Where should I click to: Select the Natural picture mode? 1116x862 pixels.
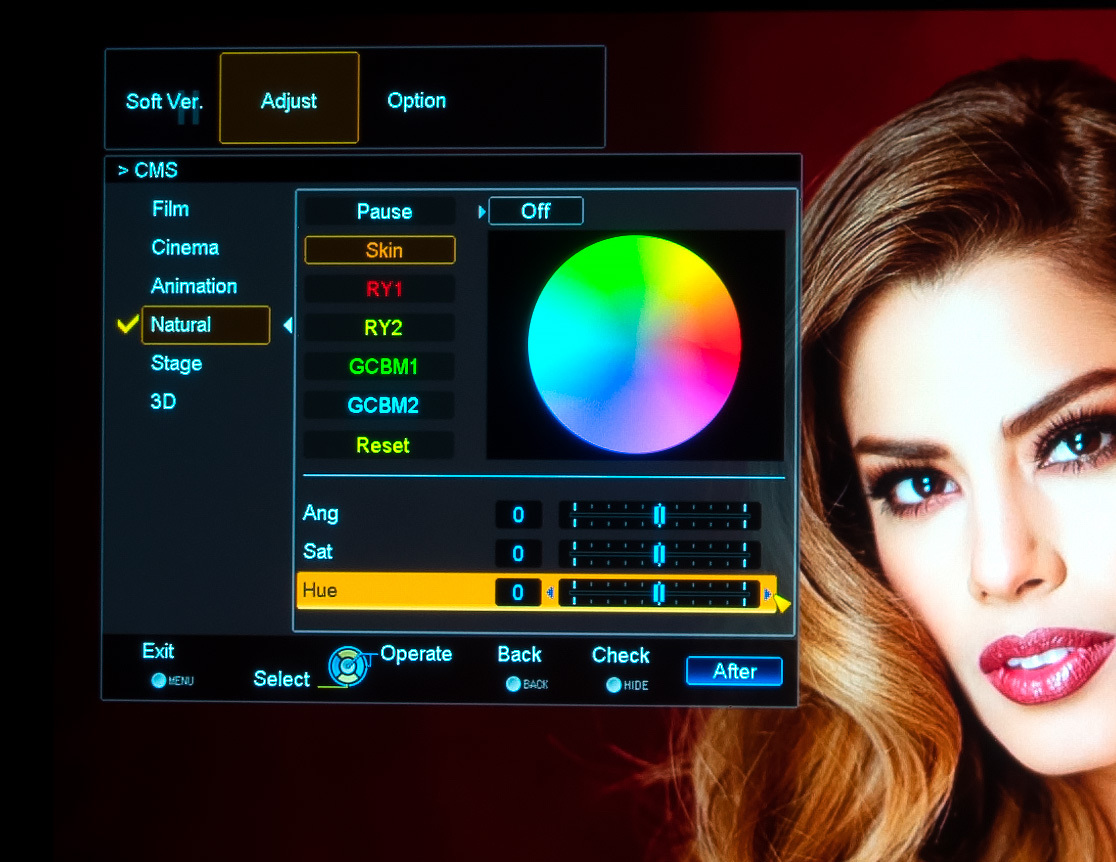point(206,325)
